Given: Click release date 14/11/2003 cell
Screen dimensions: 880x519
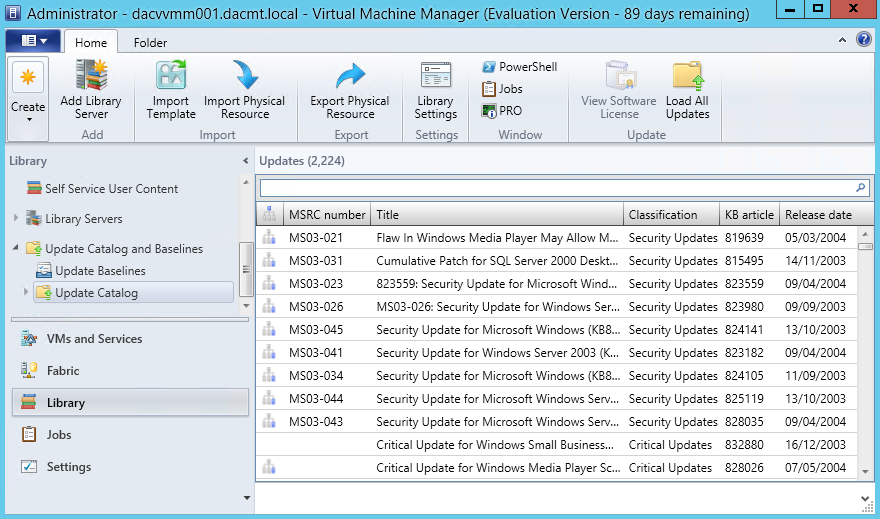Looking at the screenshot, I should [815, 261].
